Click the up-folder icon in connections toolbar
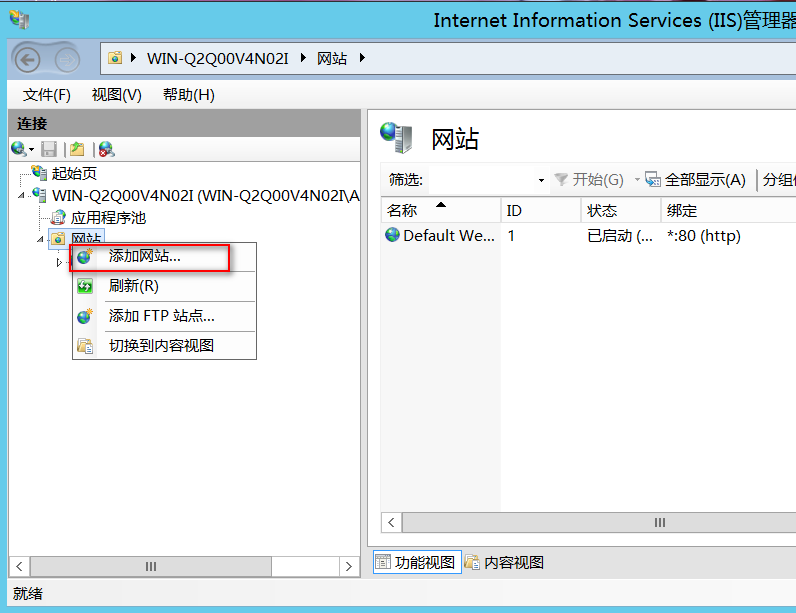This screenshot has width=796, height=613. point(77,149)
